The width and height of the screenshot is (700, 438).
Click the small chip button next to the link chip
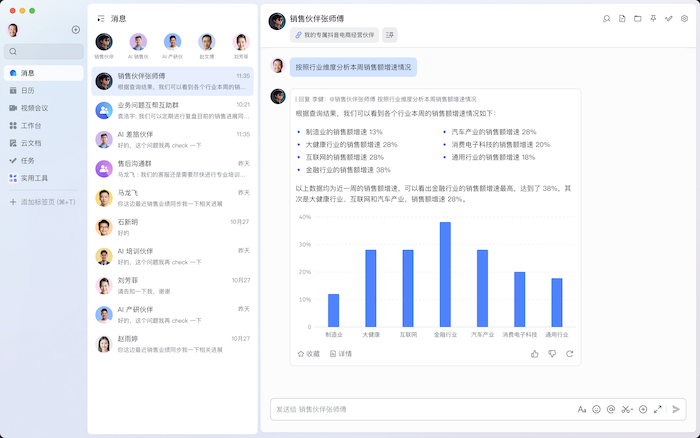point(390,35)
